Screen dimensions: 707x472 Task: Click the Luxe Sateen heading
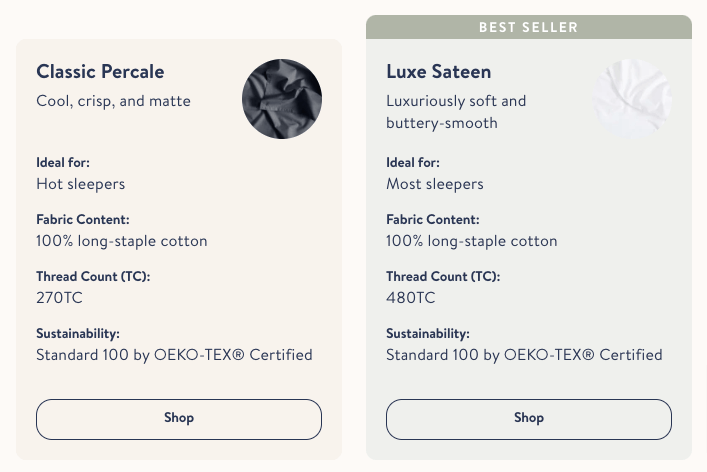[x=439, y=72]
